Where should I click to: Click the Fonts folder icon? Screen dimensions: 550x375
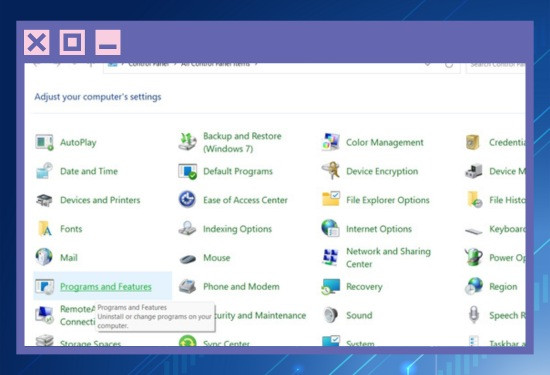[45, 229]
